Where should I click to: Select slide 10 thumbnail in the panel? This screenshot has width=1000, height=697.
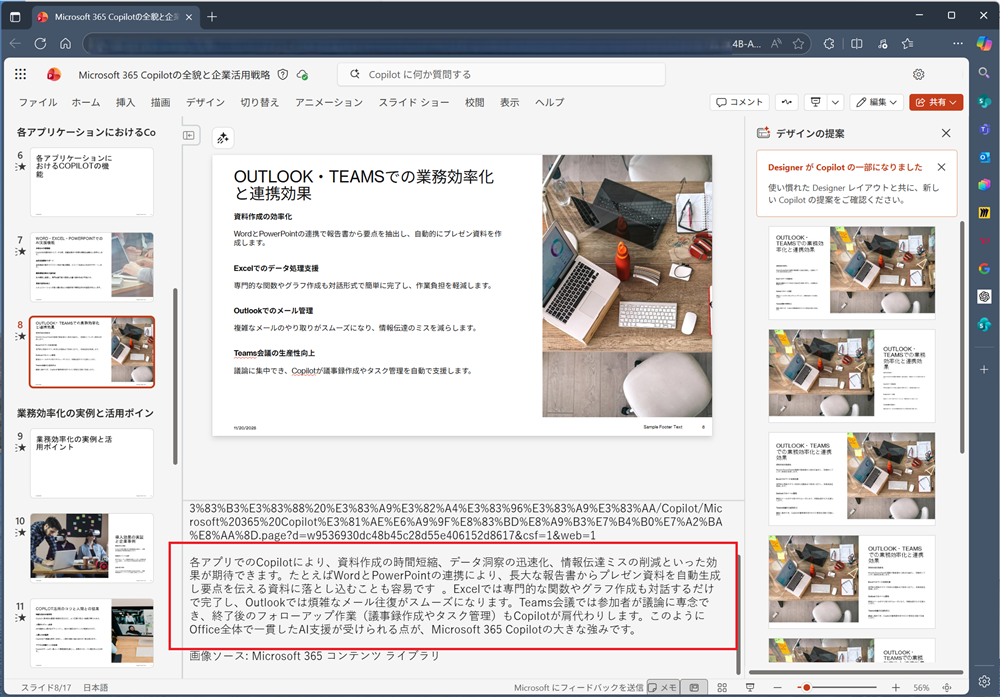point(92,545)
